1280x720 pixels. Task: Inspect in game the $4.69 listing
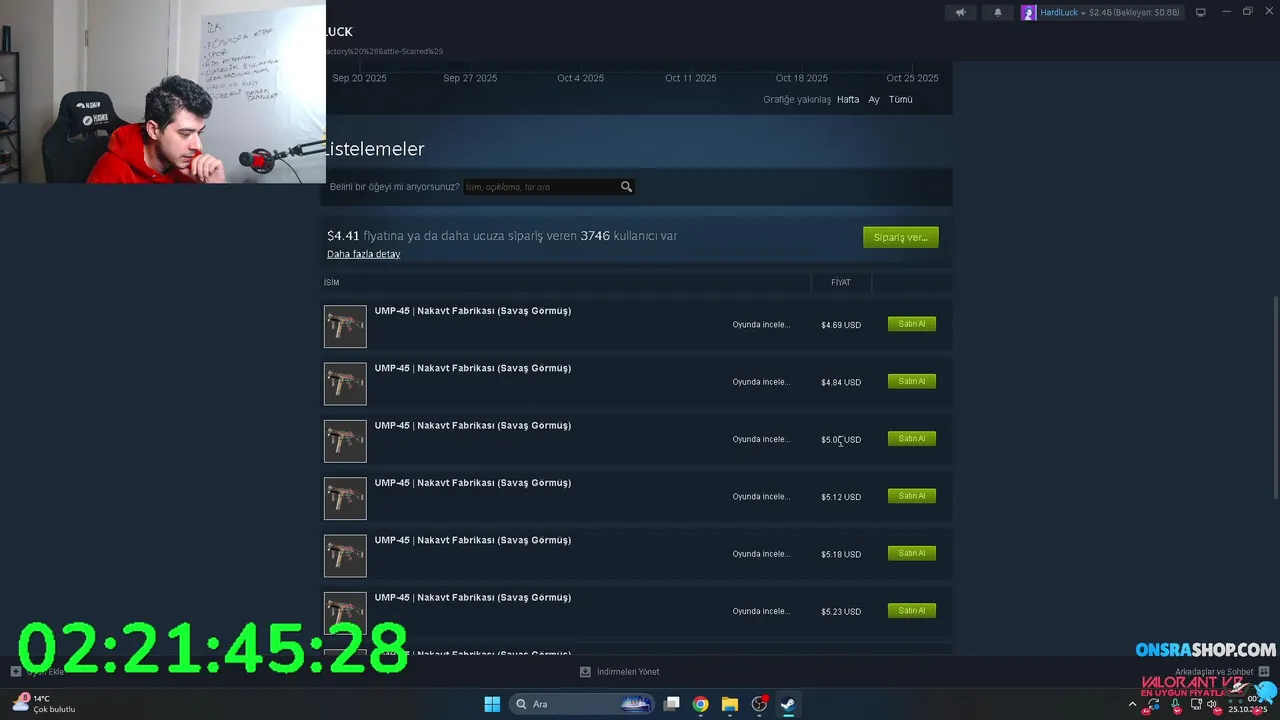(761, 325)
